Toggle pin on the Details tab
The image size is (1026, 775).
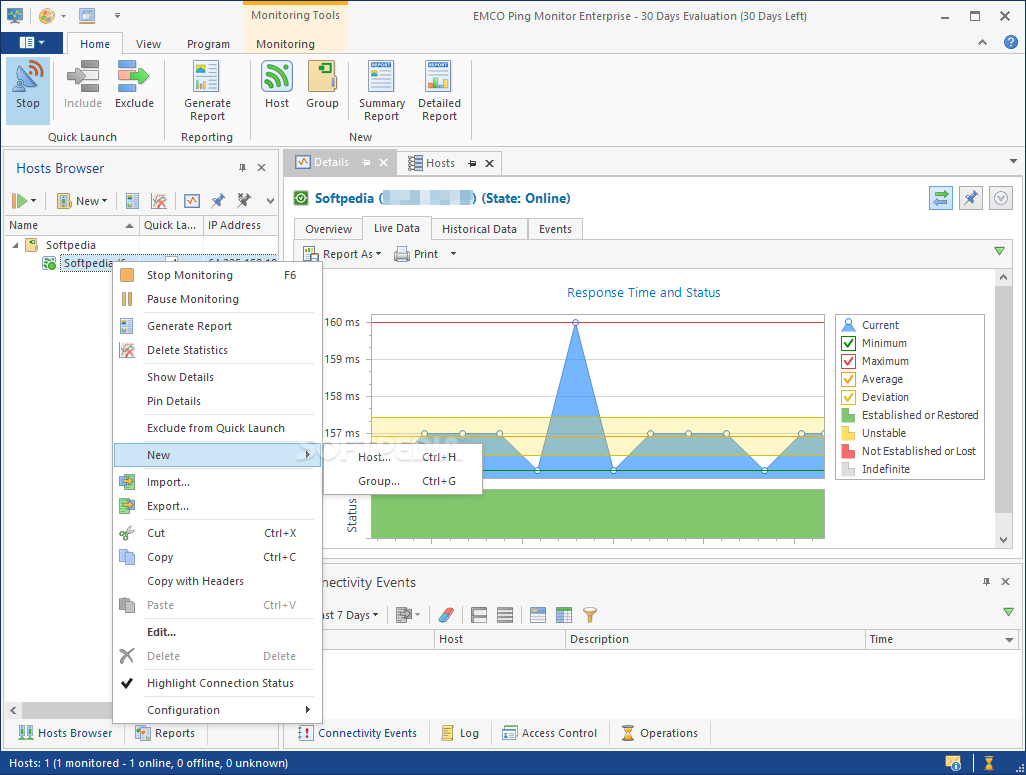coord(366,162)
